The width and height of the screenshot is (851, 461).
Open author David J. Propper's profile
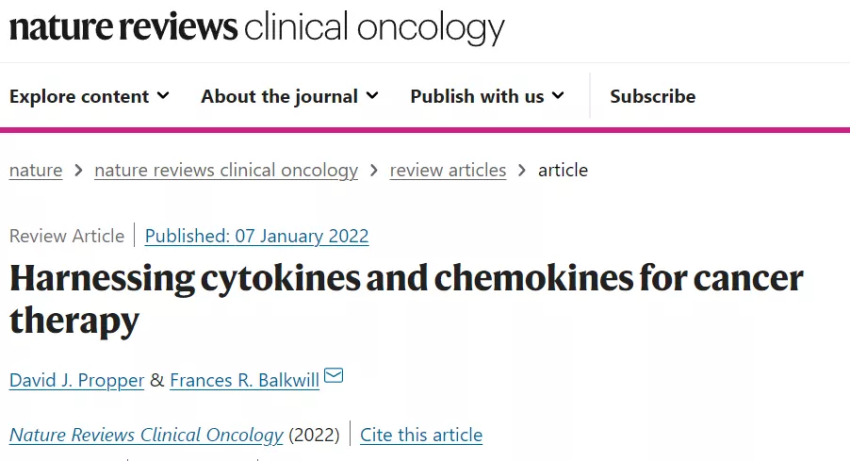click(x=77, y=380)
